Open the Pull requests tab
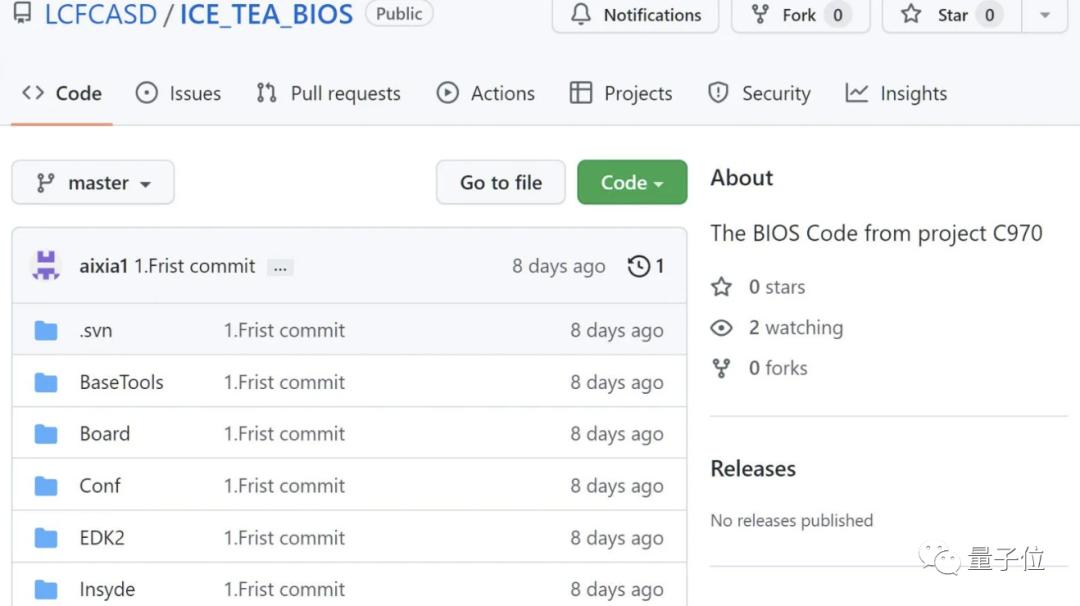This screenshot has width=1080, height=606. tap(328, 93)
